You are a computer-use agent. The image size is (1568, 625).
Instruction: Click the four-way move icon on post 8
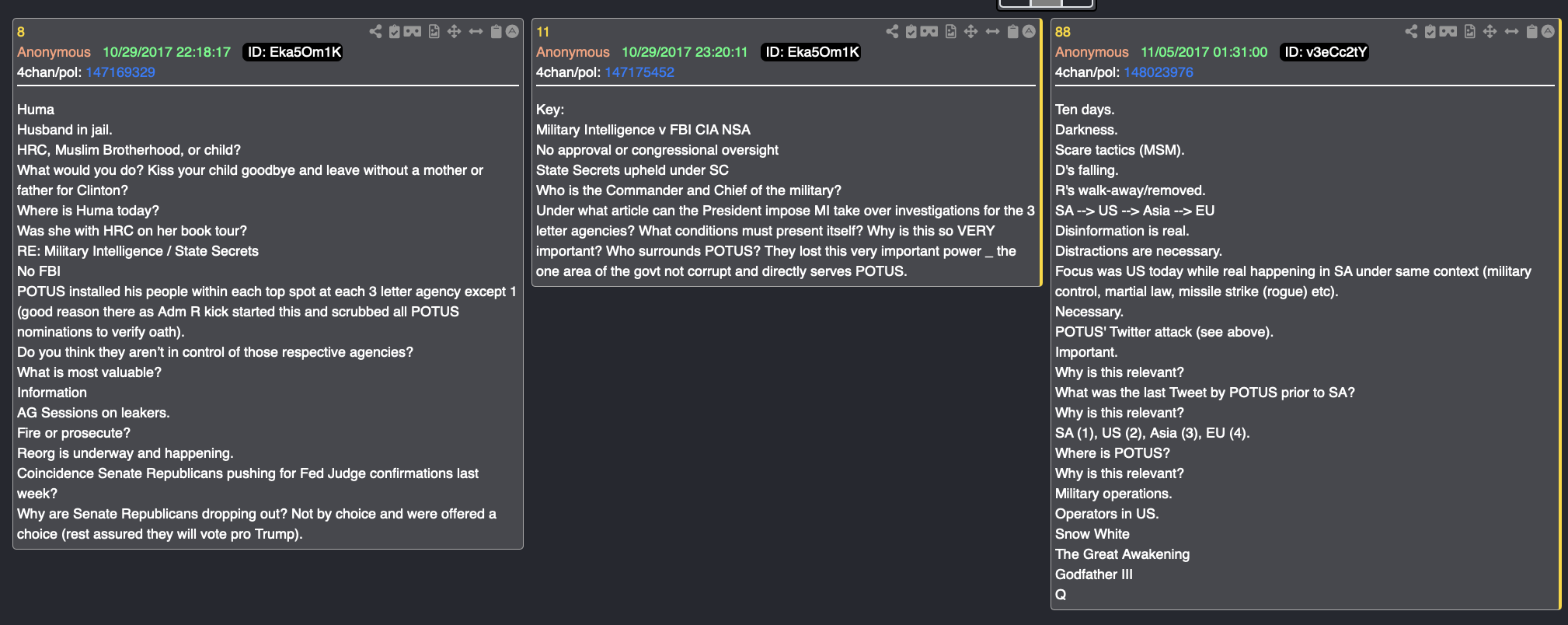[x=455, y=31]
